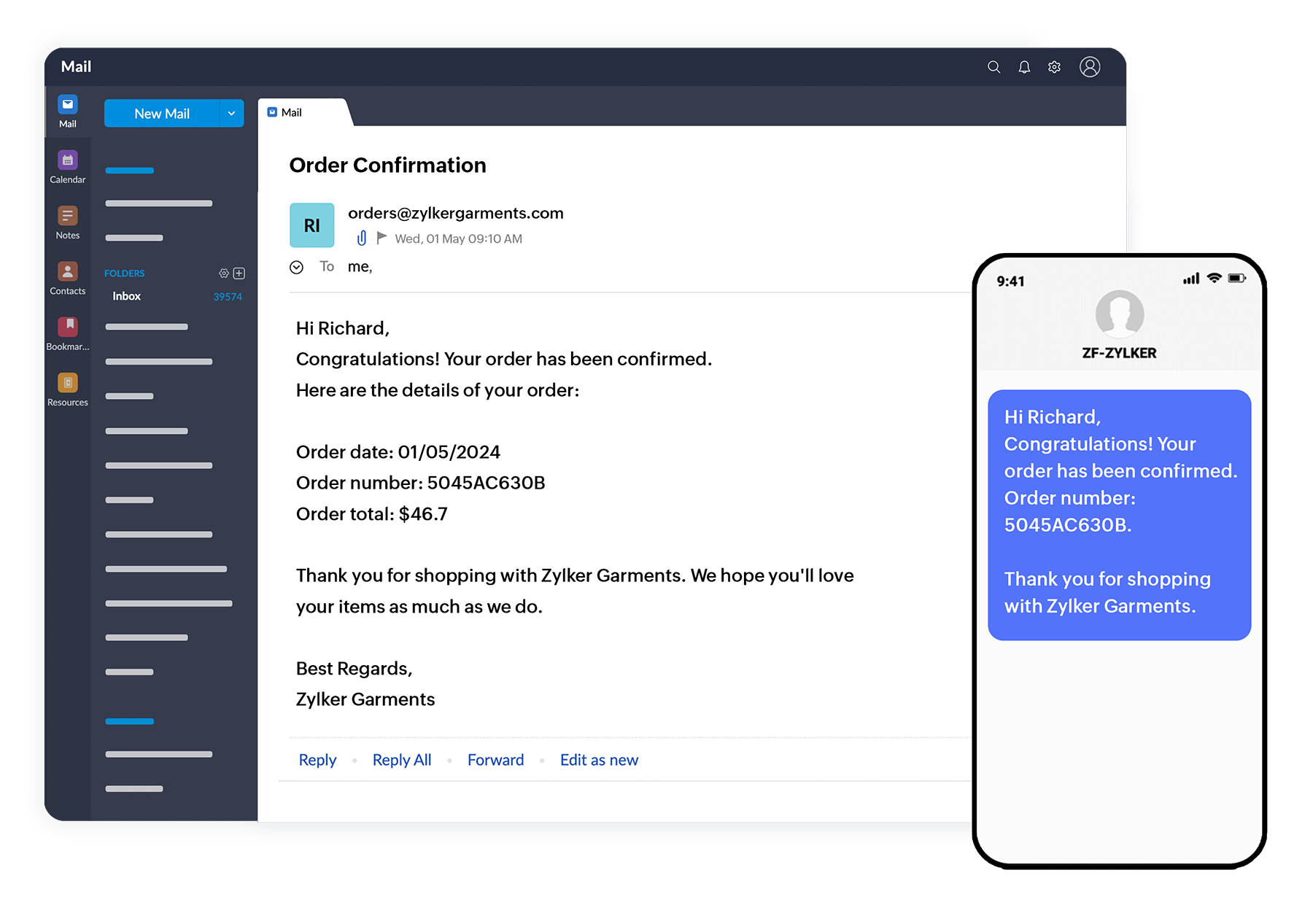Switch to the Mail tab
Screen dimensions: 1313x924
tap(292, 112)
